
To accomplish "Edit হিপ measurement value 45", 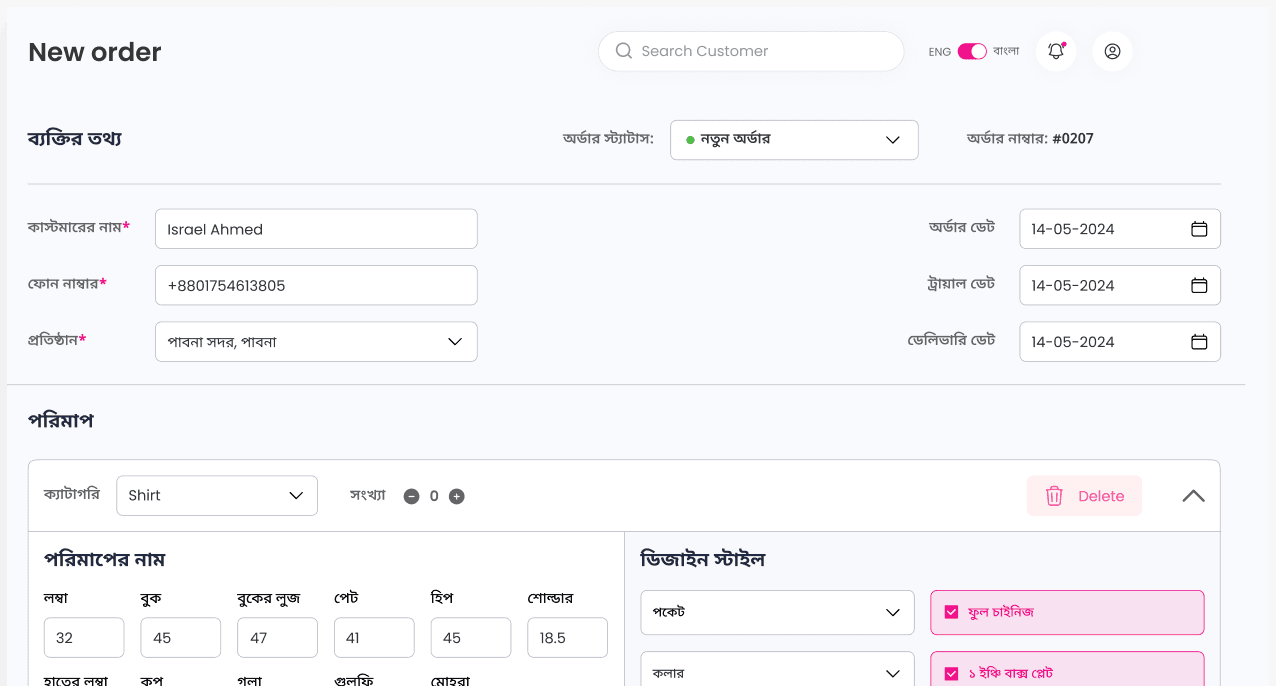I will pos(471,638).
